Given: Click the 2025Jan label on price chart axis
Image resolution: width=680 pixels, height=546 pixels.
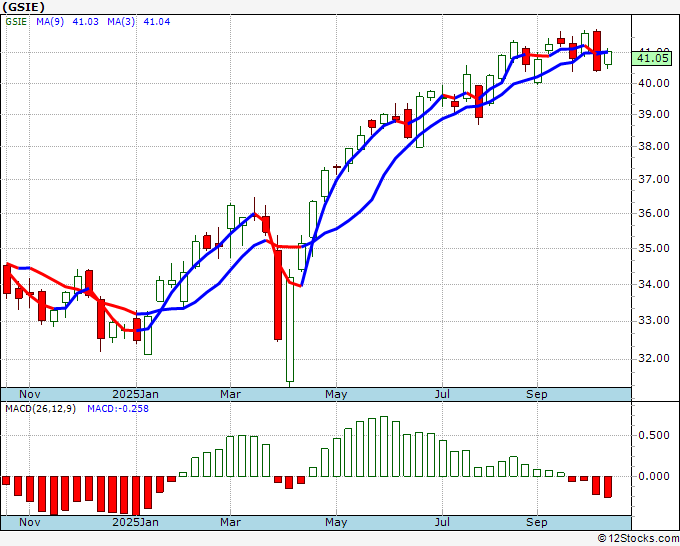Looking at the screenshot, I should pos(135,394).
